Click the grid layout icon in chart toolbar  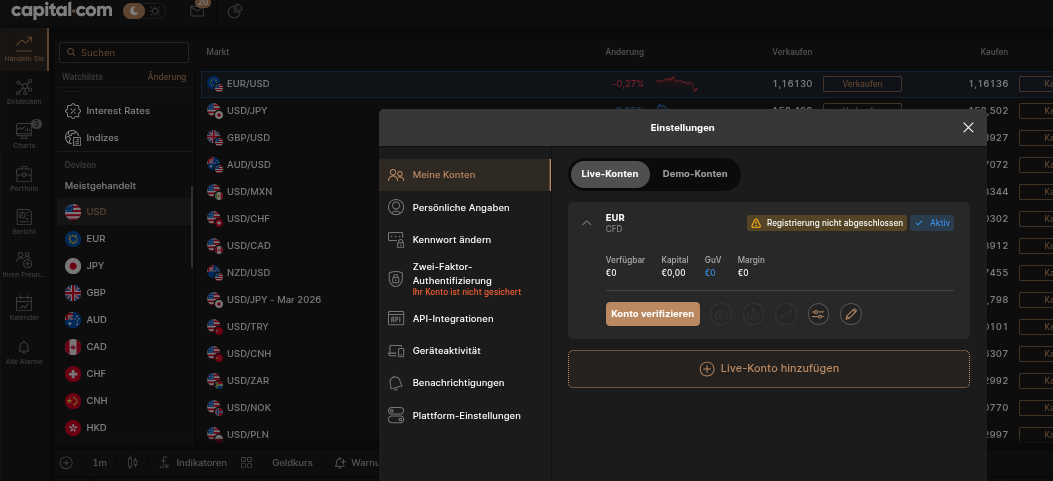pyautogui.click(x=246, y=463)
